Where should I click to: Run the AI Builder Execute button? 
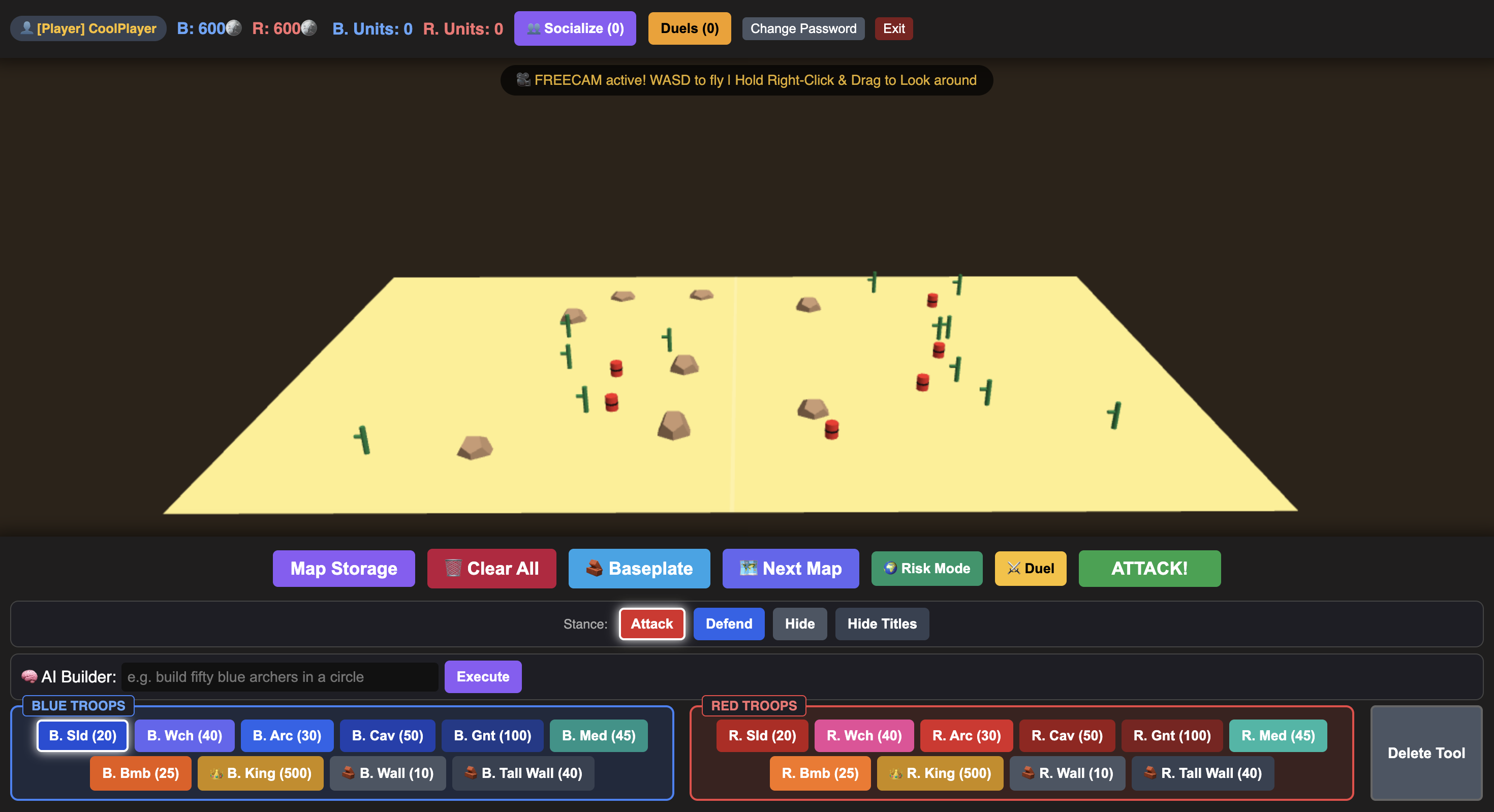click(x=483, y=677)
